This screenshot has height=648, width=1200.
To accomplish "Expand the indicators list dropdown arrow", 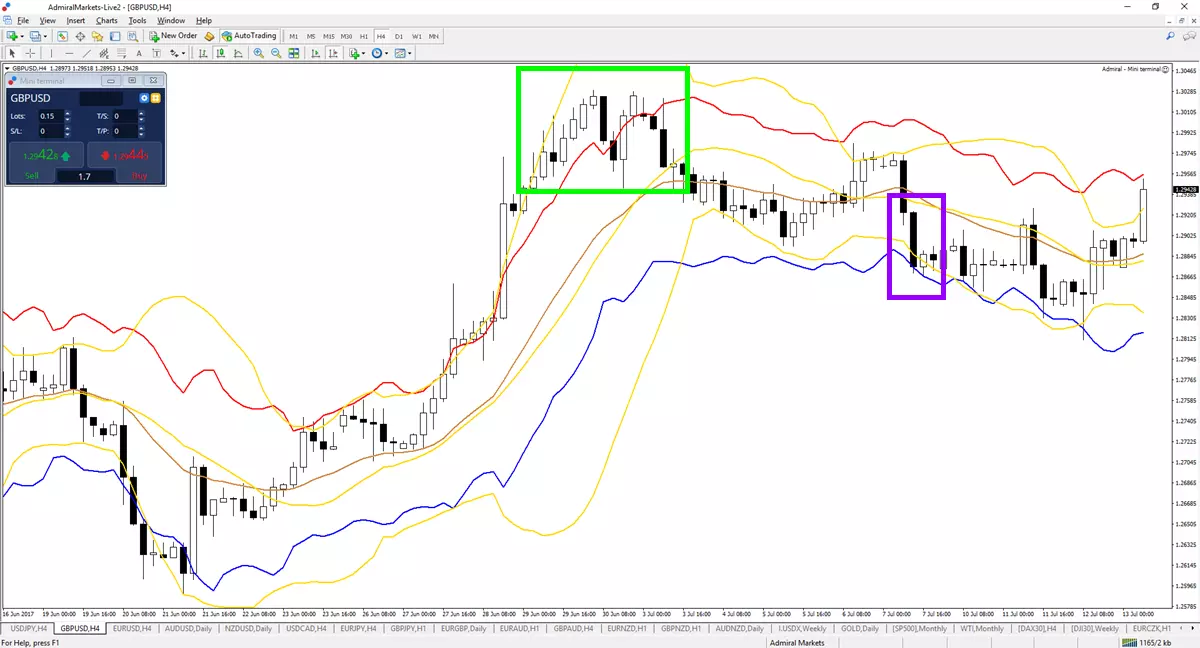I will (x=363, y=53).
